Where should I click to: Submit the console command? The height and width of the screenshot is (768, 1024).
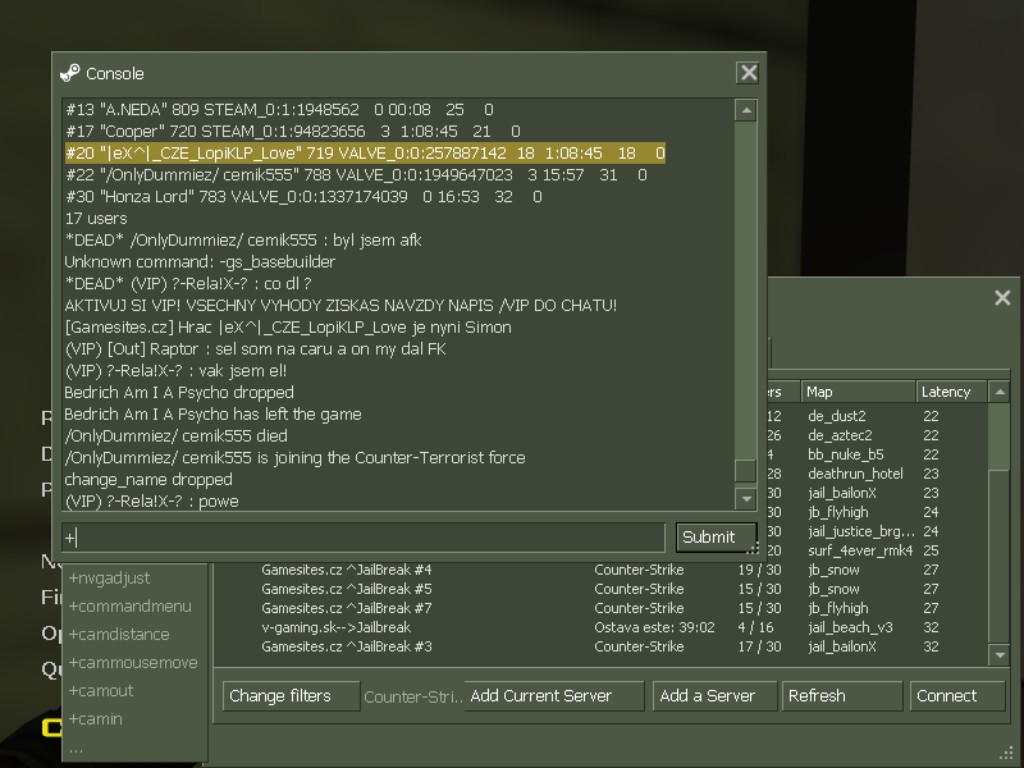pos(716,537)
